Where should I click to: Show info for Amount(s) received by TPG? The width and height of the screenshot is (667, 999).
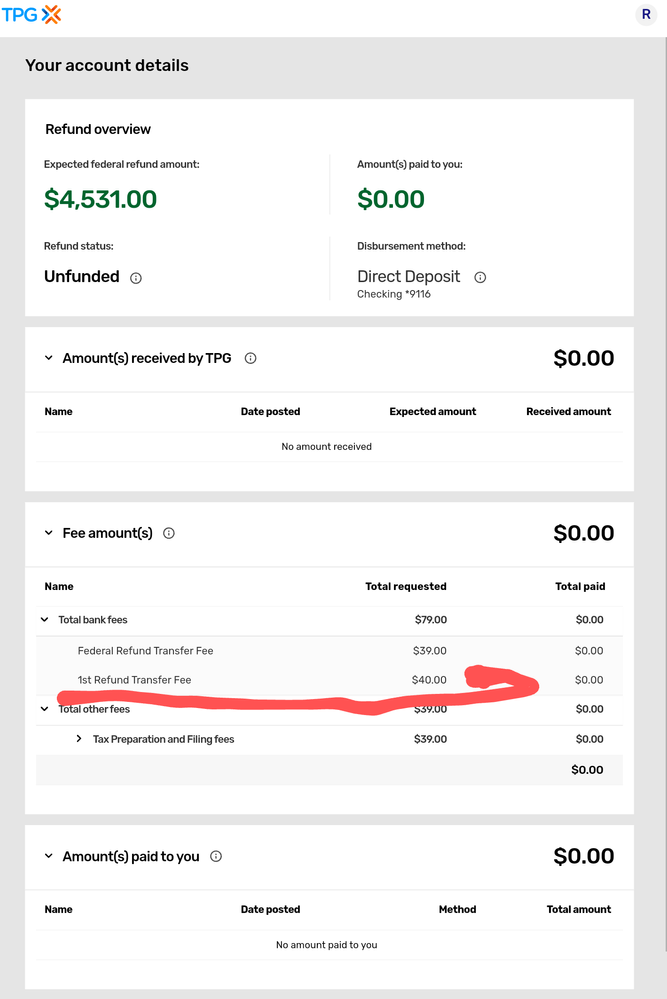coord(250,358)
